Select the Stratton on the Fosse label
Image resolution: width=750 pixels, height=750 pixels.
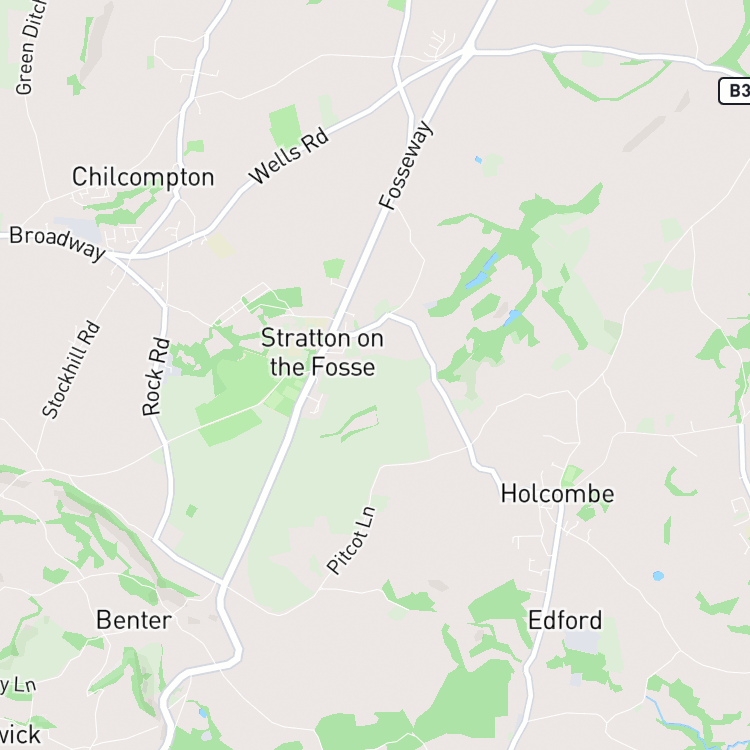[322, 353]
